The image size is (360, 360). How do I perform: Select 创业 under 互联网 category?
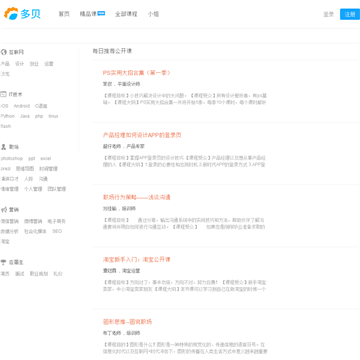coord(34,64)
